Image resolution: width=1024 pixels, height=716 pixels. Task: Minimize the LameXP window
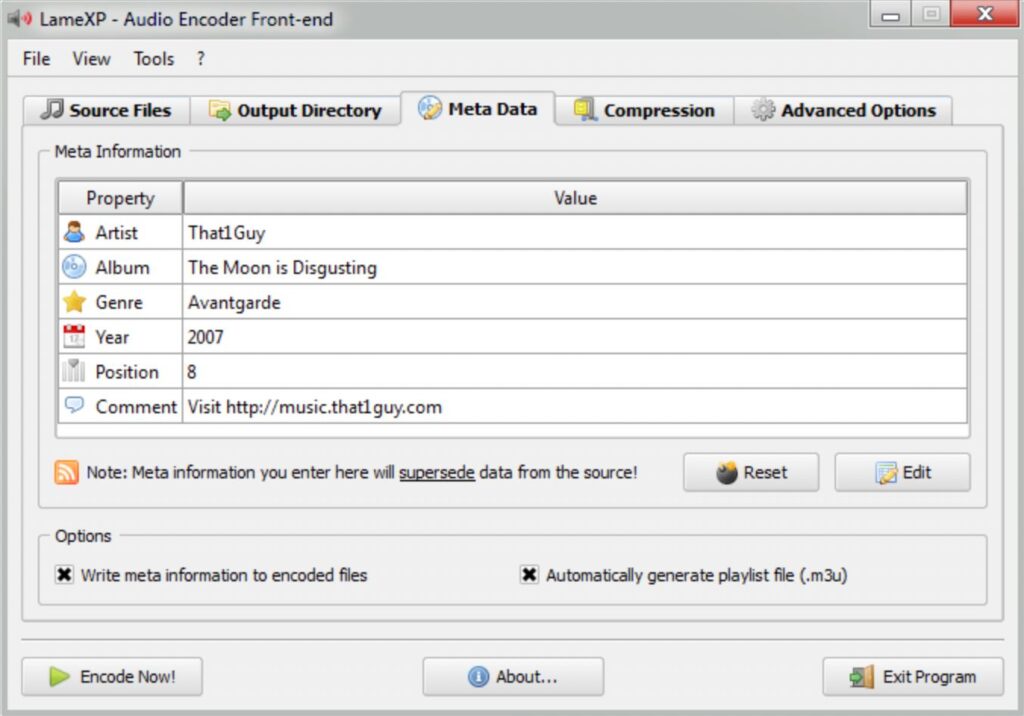click(890, 14)
